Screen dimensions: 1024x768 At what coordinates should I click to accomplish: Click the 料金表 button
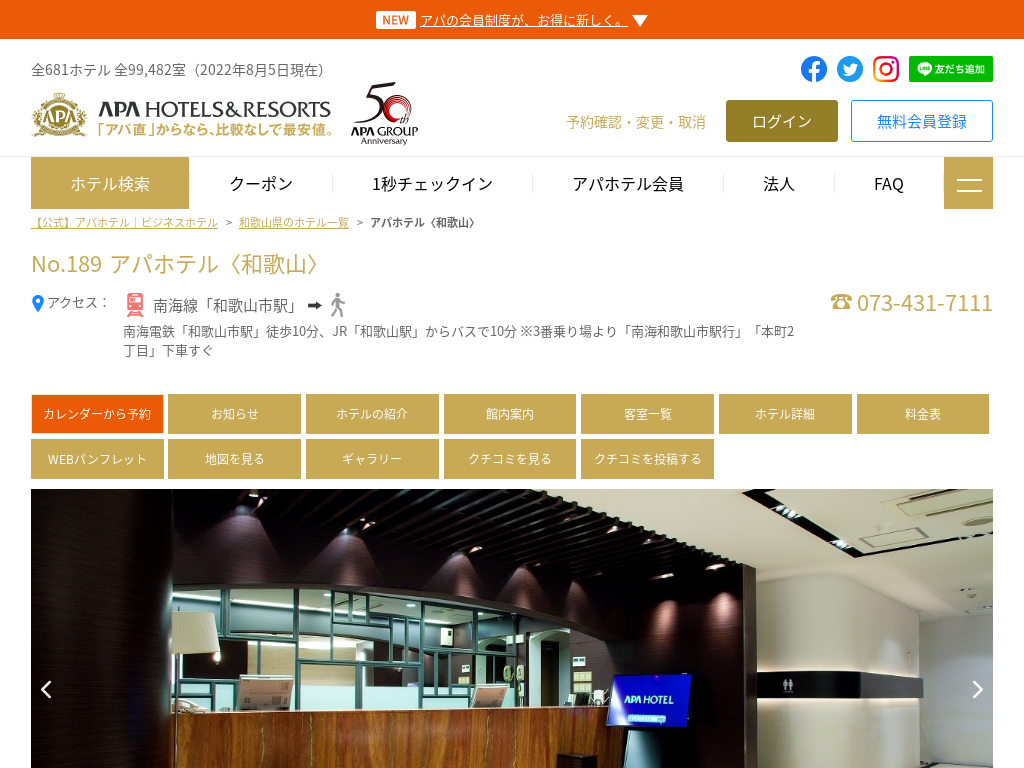click(x=923, y=414)
